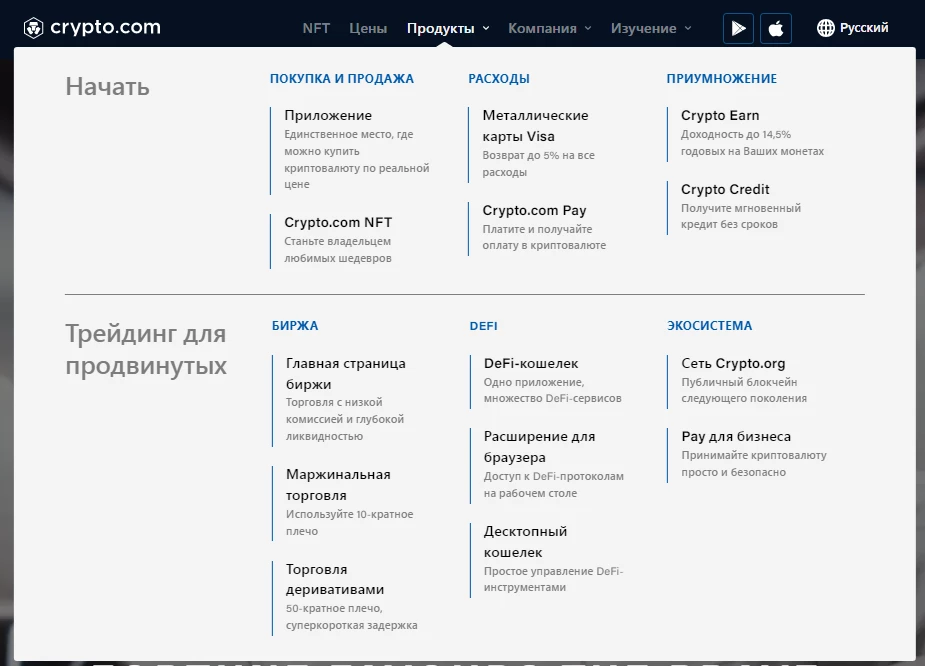Screen dimensions: 925x666
Task: Open Торговля деривативами link
Action: tap(335, 579)
